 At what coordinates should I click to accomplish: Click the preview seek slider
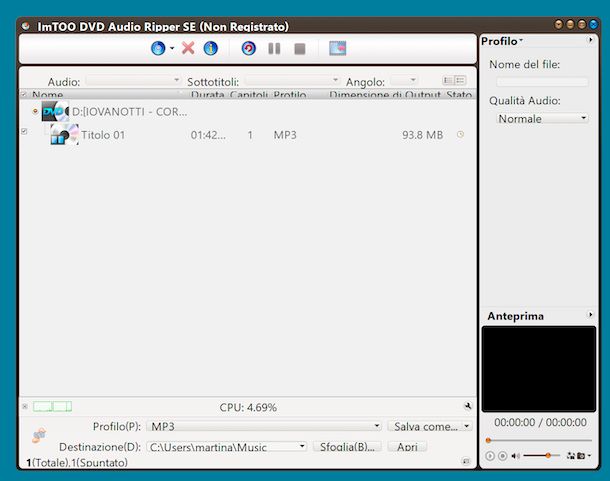pos(539,440)
